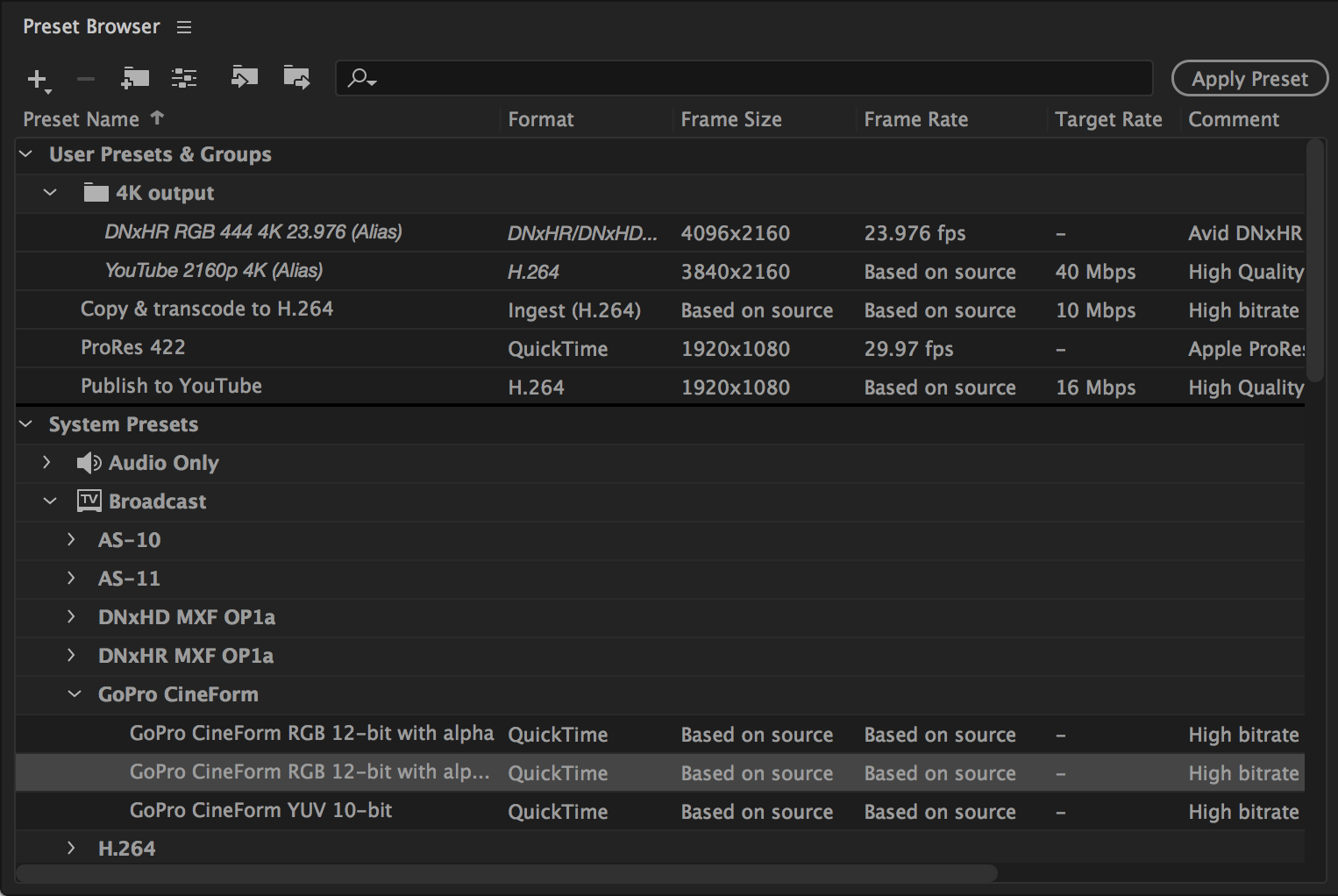Click the Broadcast category TV icon
The width and height of the screenshot is (1338, 896).
(89, 501)
